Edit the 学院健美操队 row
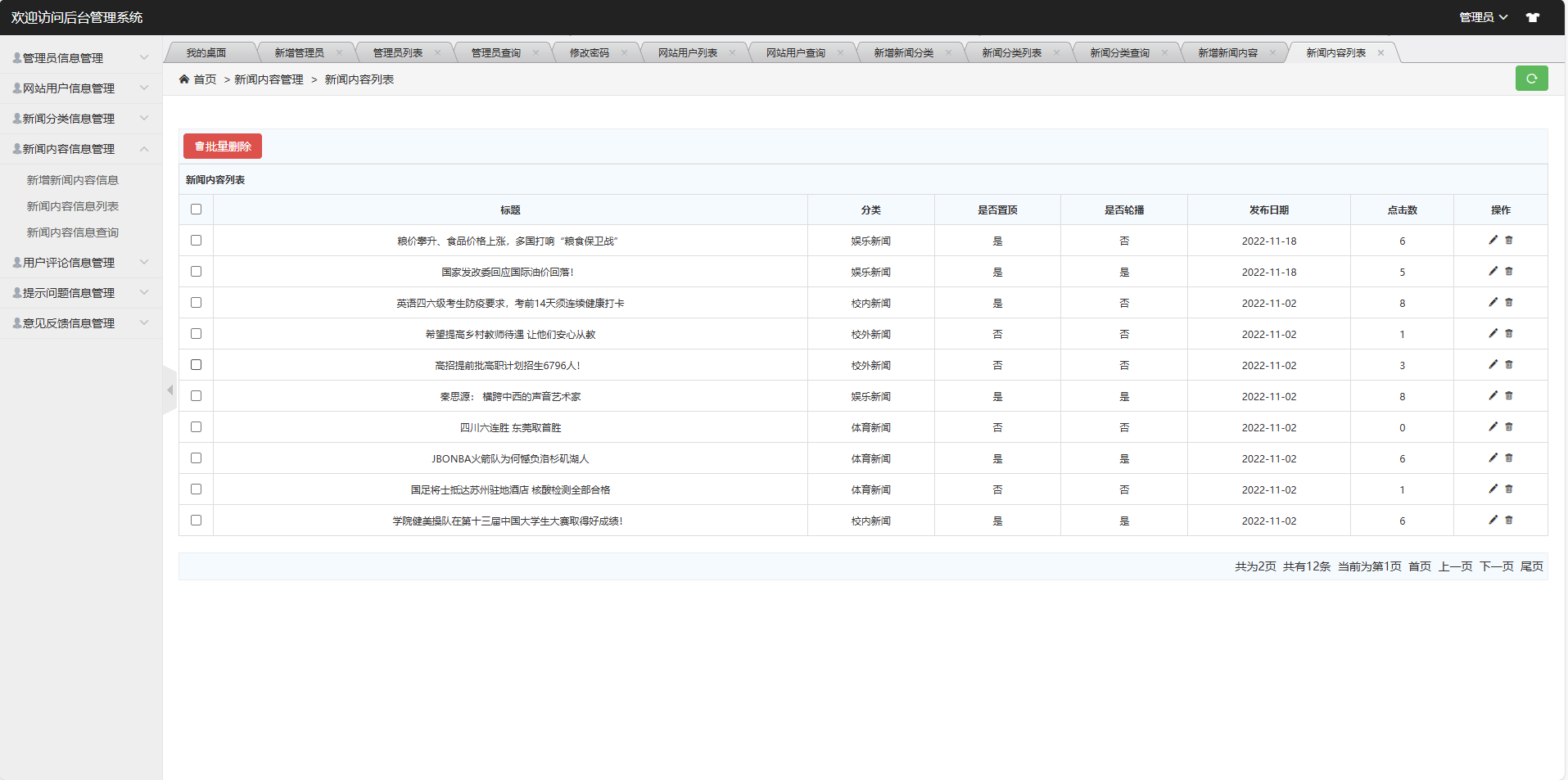The image size is (1568, 780). 1493,520
